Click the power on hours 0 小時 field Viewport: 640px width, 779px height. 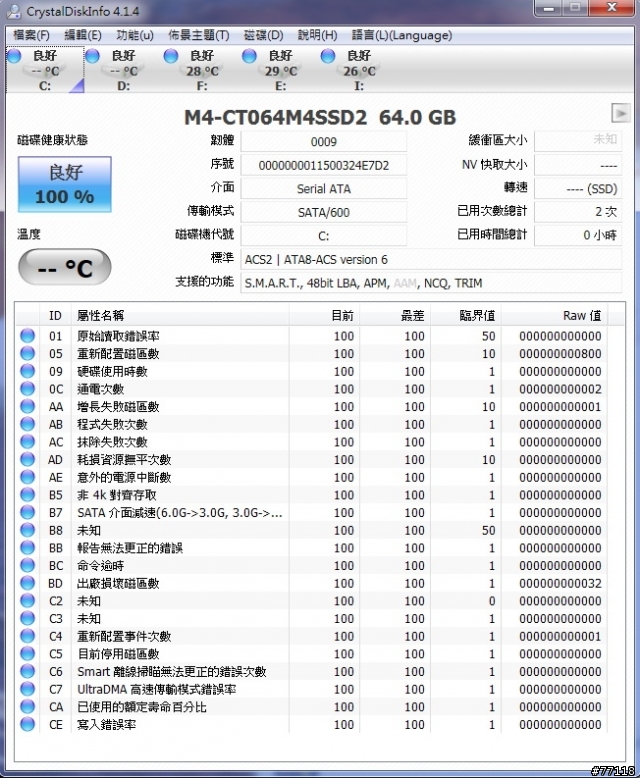577,235
